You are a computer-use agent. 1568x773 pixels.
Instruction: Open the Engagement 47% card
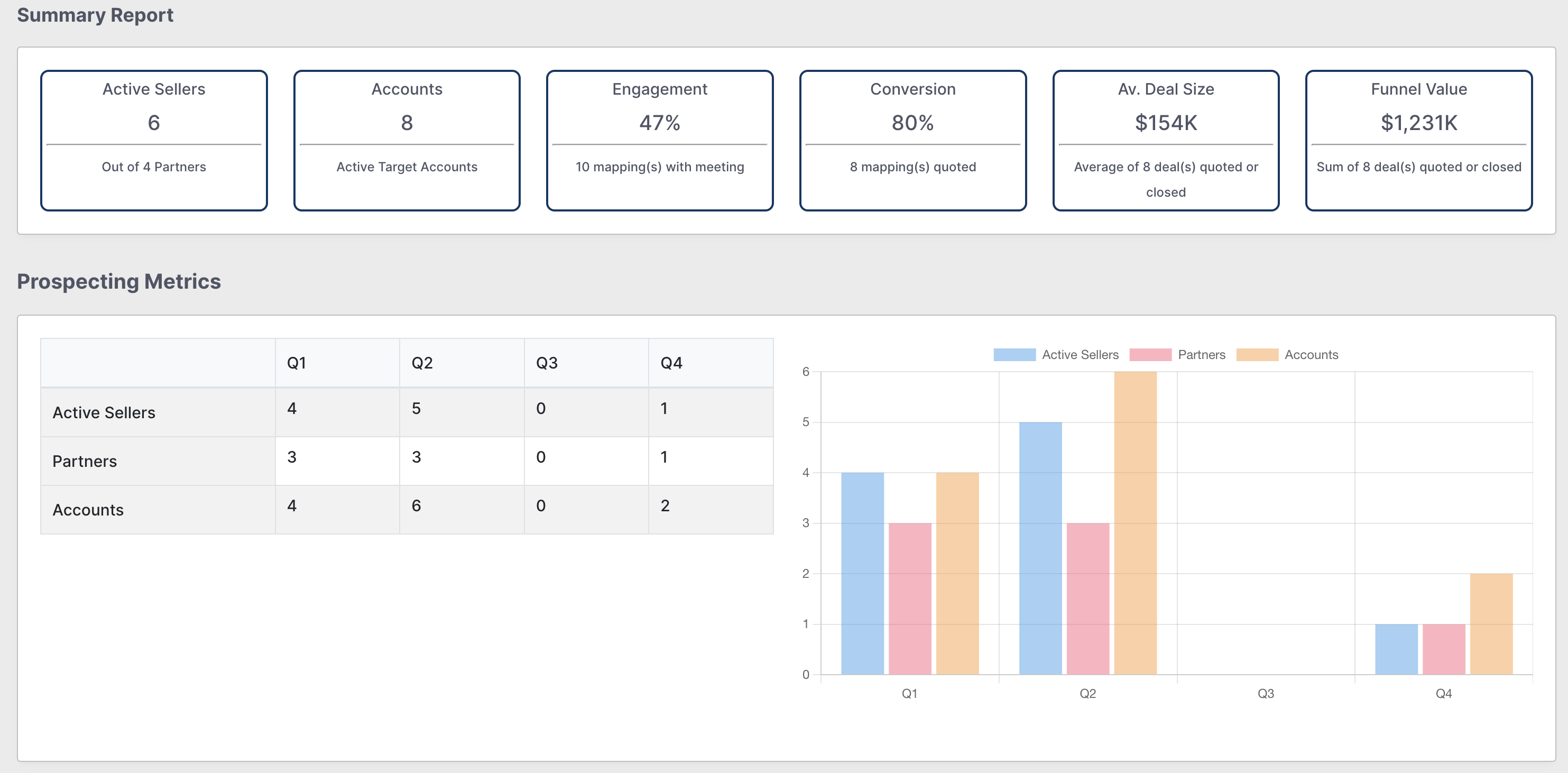tap(660, 141)
